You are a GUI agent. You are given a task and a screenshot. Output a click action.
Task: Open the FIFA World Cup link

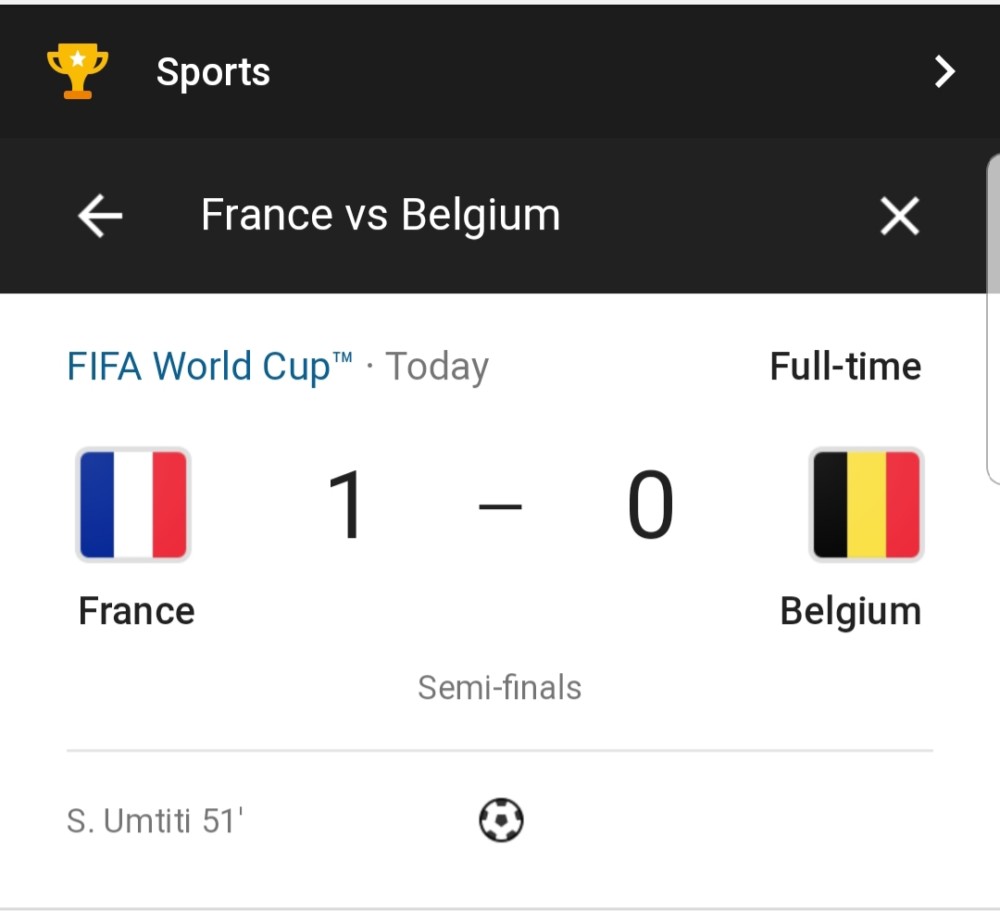click(x=210, y=366)
